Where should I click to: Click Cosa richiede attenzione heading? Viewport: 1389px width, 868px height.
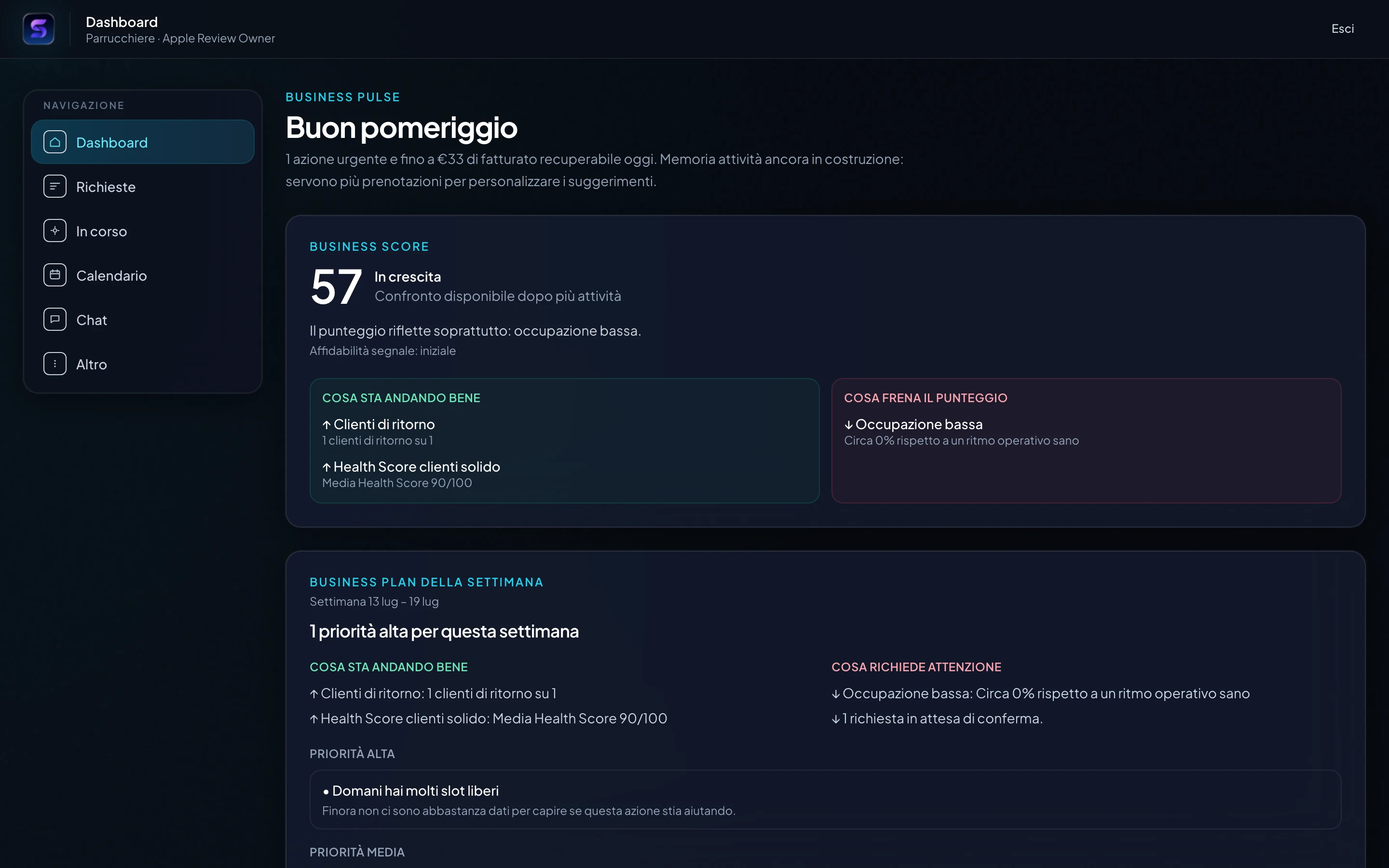(916, 667)
